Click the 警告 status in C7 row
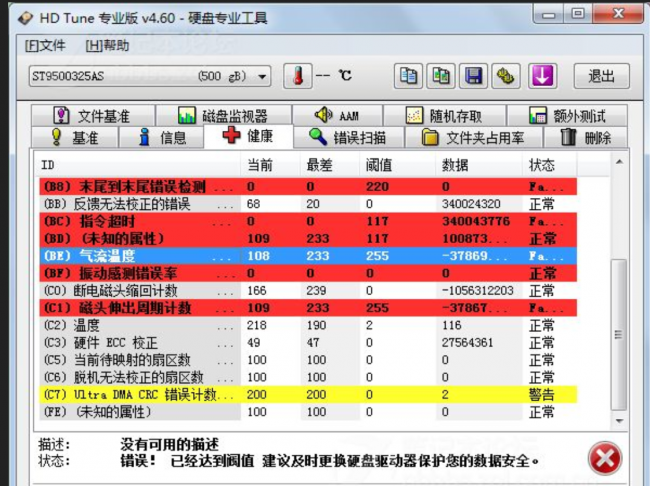 coord(541,395)
